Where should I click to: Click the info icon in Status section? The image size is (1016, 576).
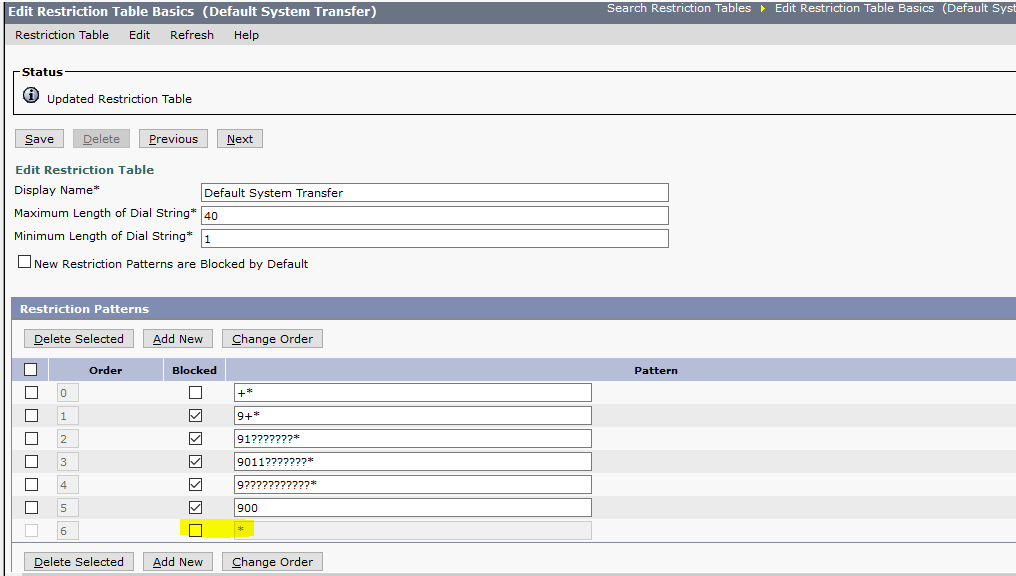pos(31,97)
